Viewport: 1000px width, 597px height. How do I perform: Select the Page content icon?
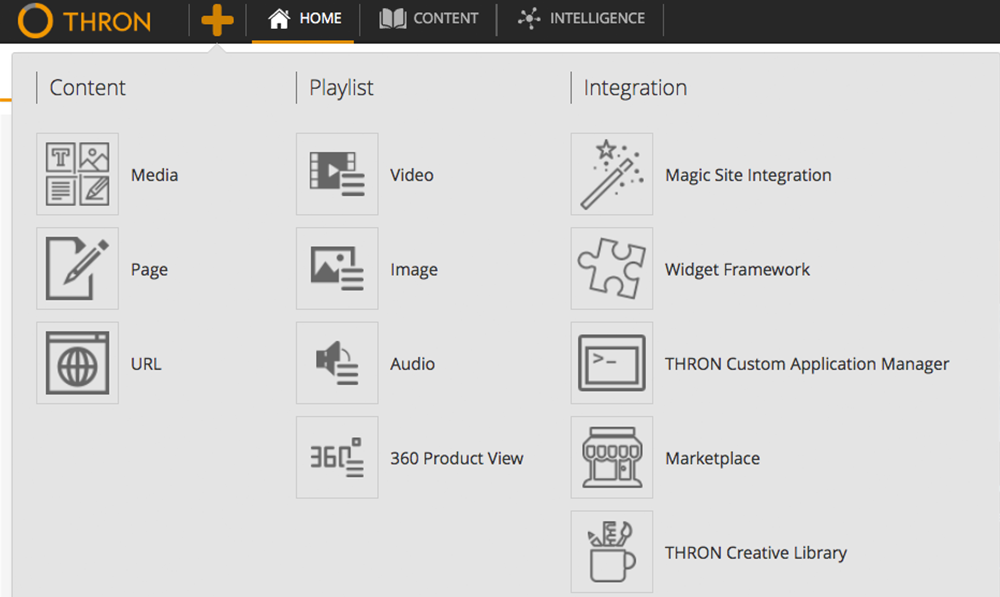(77, 269)
